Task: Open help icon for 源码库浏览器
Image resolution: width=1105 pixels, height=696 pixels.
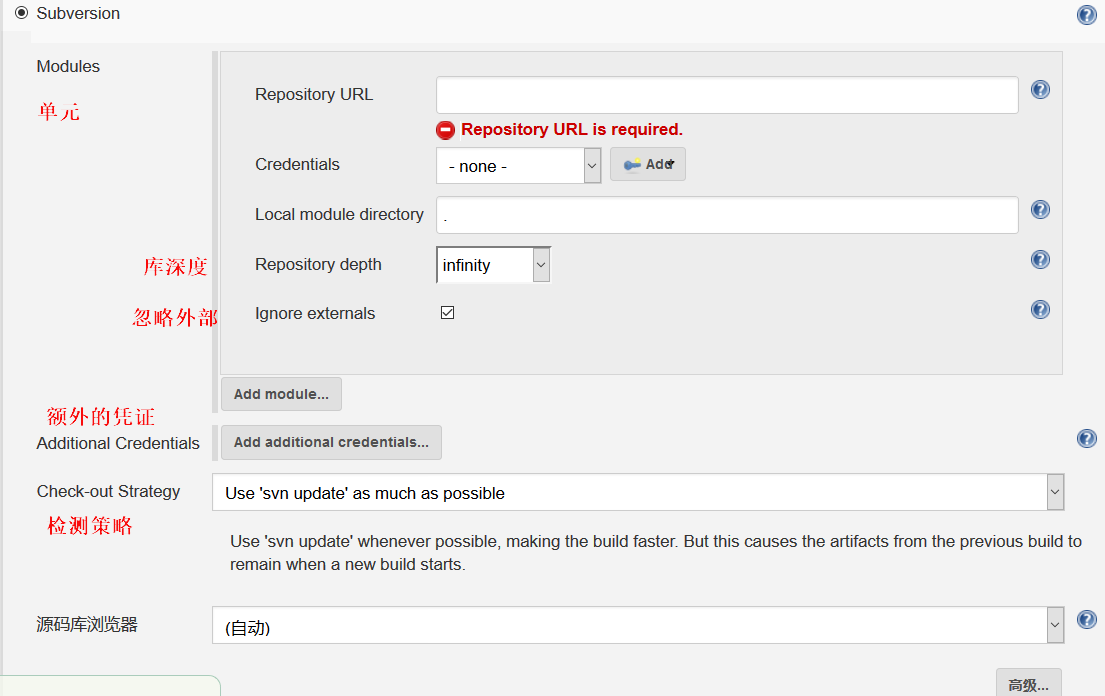Action: tap(1087, 619)
